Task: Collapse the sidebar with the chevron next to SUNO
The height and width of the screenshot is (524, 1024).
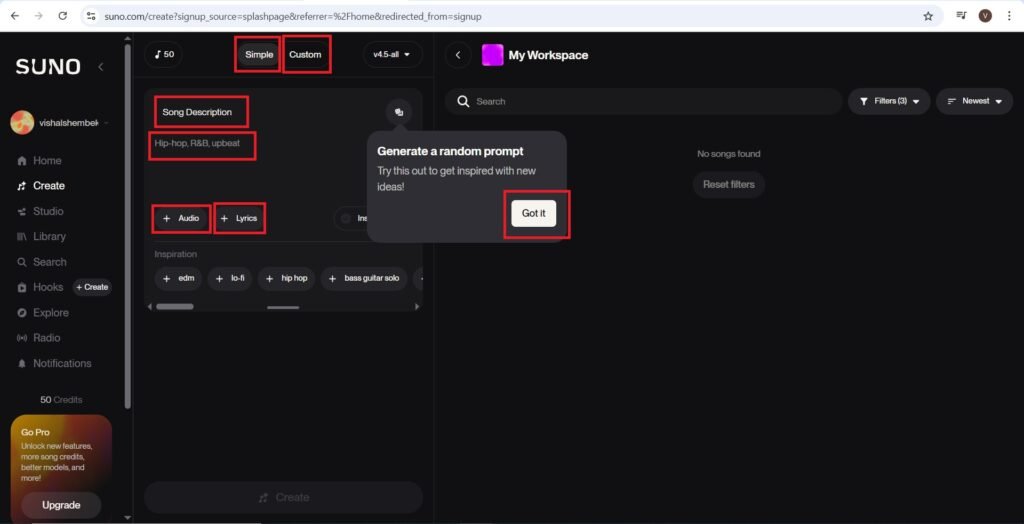Action: (x=101, y=67)
